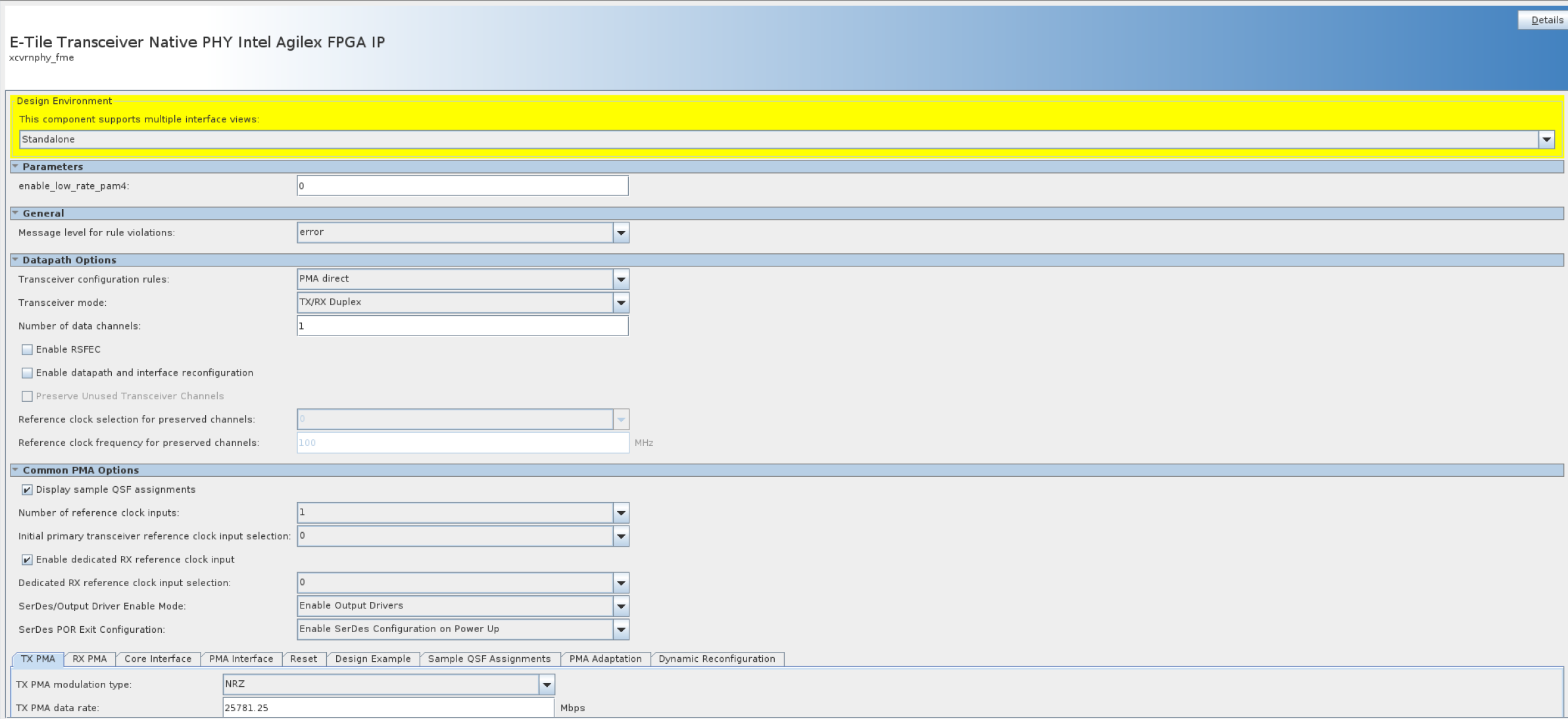Uncheck Enable dedicated RX reference clock input
Viewport: 1568px width, 719px height.
pyautogui.click(x=27, y=560)
